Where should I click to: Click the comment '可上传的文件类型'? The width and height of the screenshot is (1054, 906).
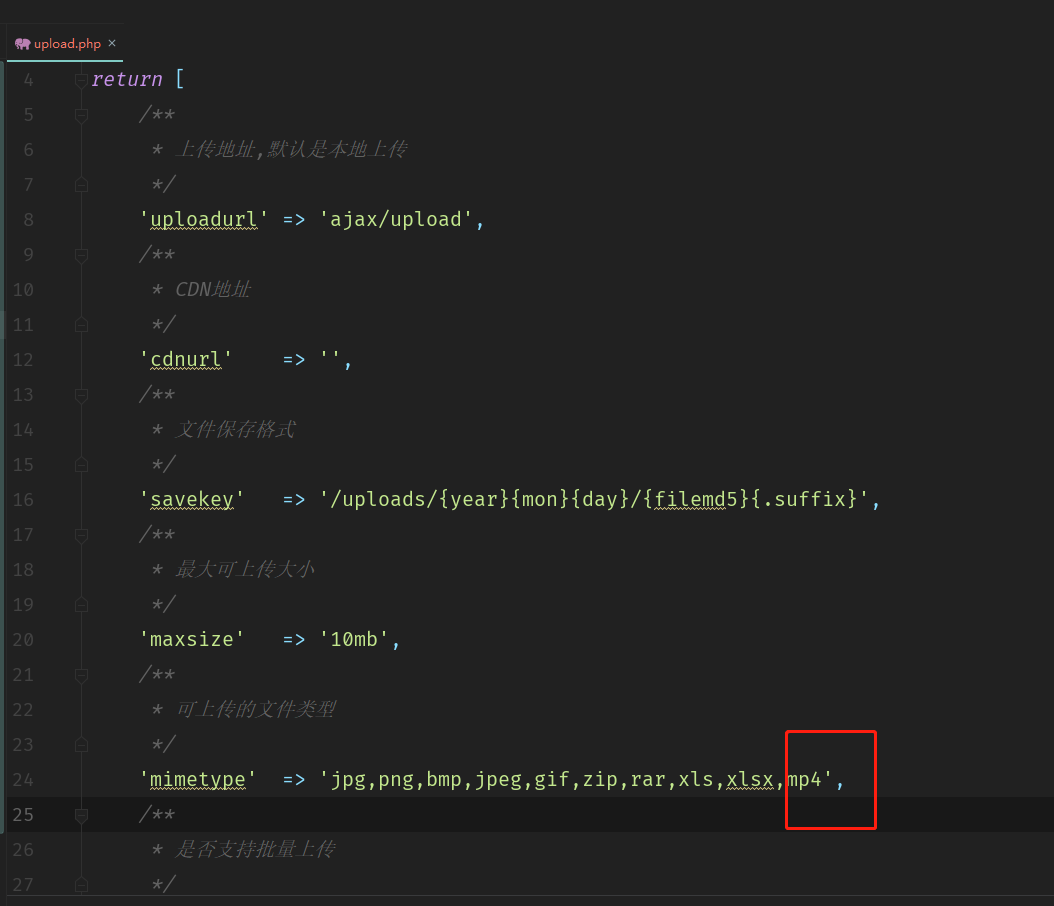click(x=255, y=709)
